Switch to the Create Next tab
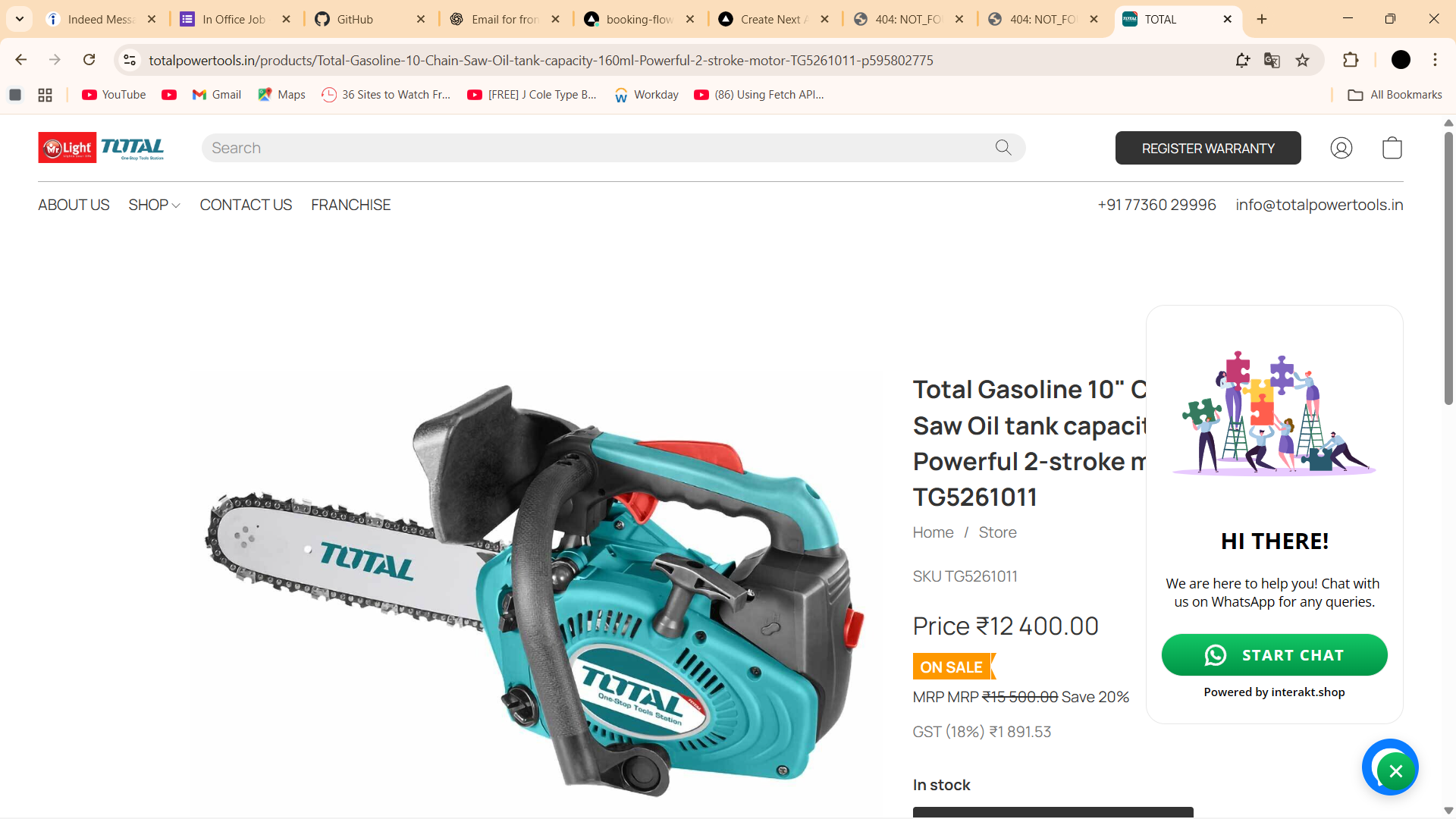This screenshot has height=819, width=1456. click(773, 19)
